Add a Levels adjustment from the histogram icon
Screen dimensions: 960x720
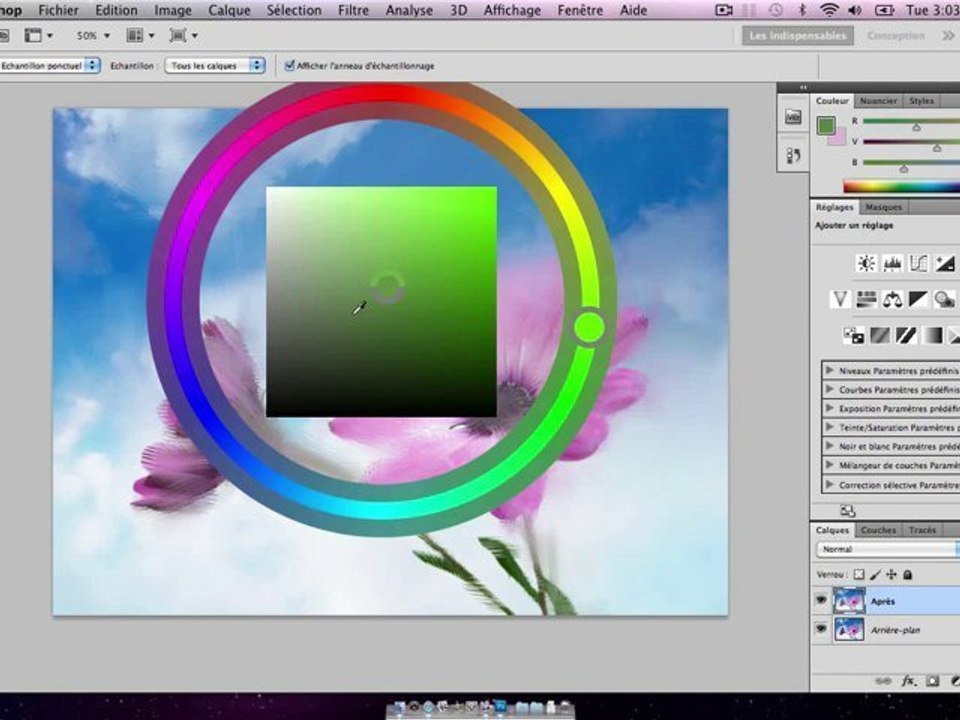point(892,263)
